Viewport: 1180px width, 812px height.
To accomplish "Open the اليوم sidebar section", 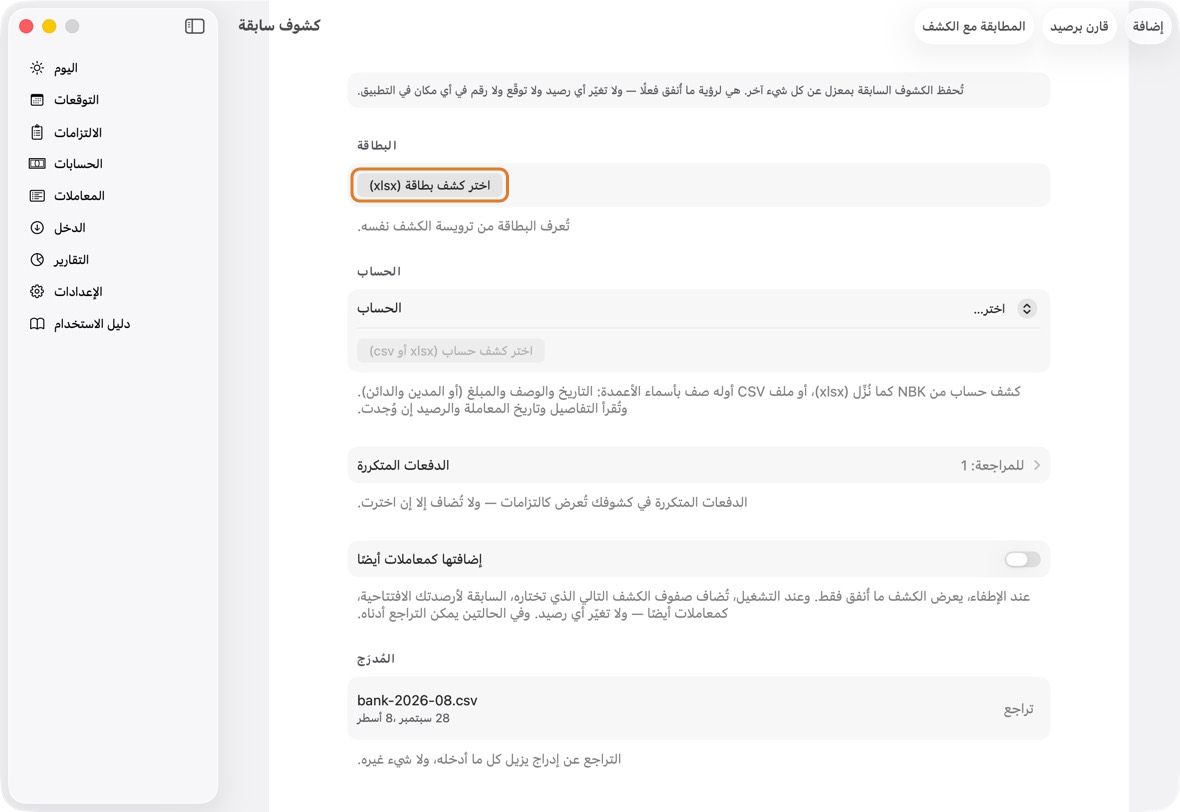I will click(113, 68).
